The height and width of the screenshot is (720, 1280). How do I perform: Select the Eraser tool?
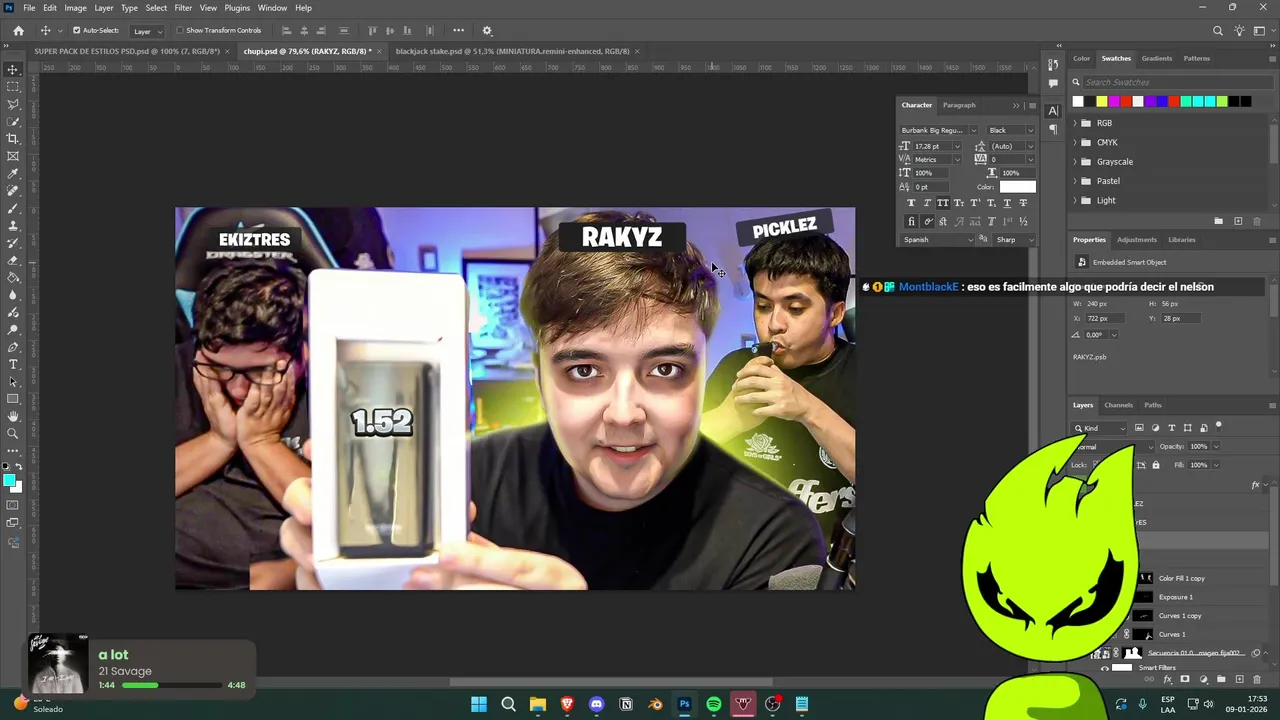pyautogui.click(x=13, y=260)
